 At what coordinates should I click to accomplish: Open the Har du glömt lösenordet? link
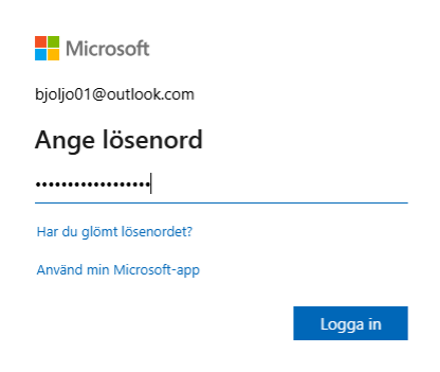[115, 232]
